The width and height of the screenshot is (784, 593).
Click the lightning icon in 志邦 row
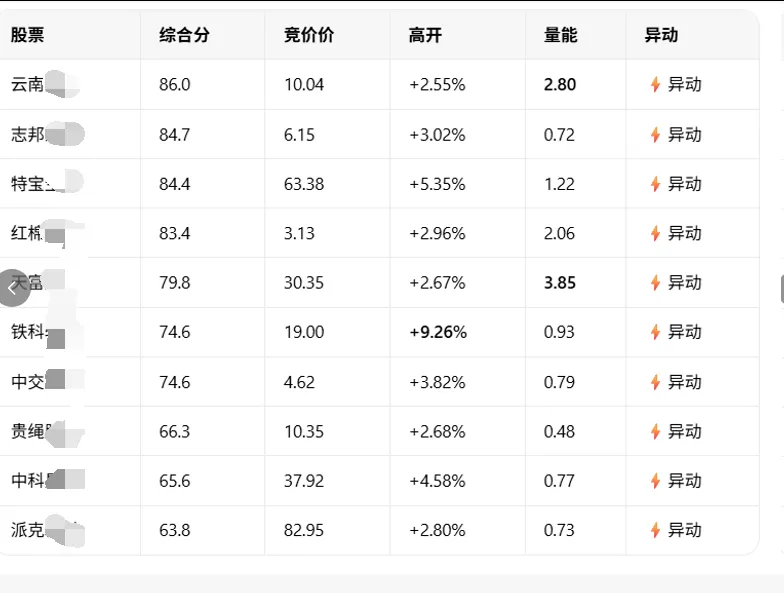click(x=655, y=134)
